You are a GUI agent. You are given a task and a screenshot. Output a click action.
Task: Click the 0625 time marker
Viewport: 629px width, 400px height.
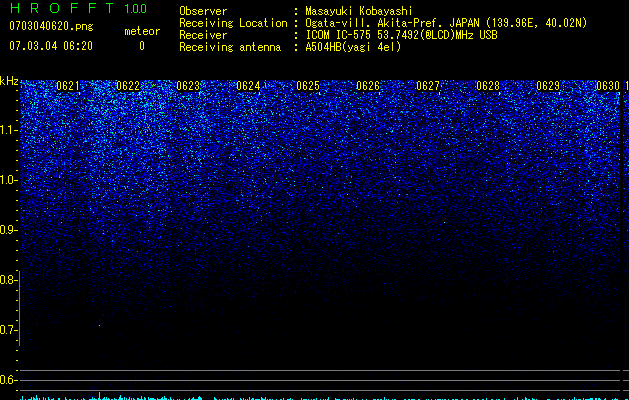coord(308,86)
